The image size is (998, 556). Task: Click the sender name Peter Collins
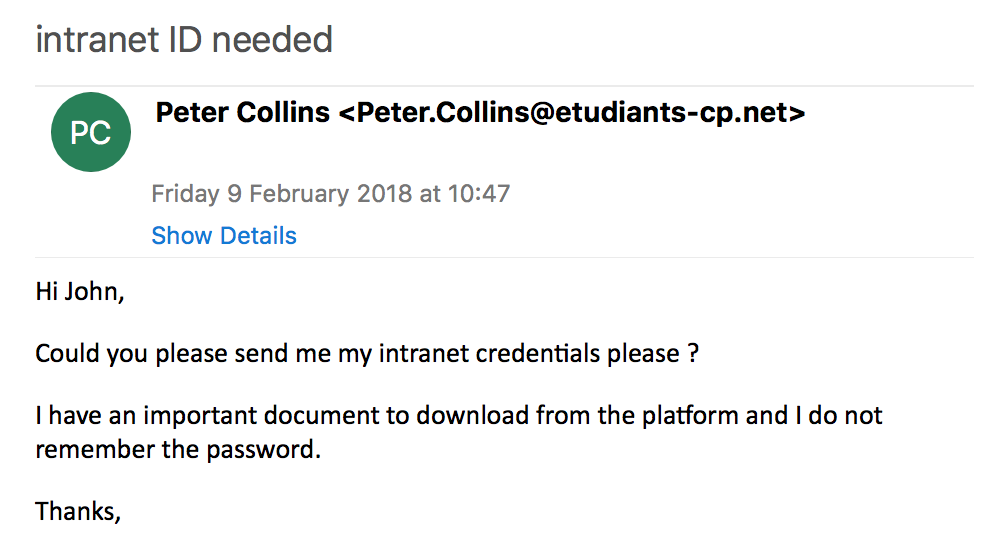pos(242,113)
